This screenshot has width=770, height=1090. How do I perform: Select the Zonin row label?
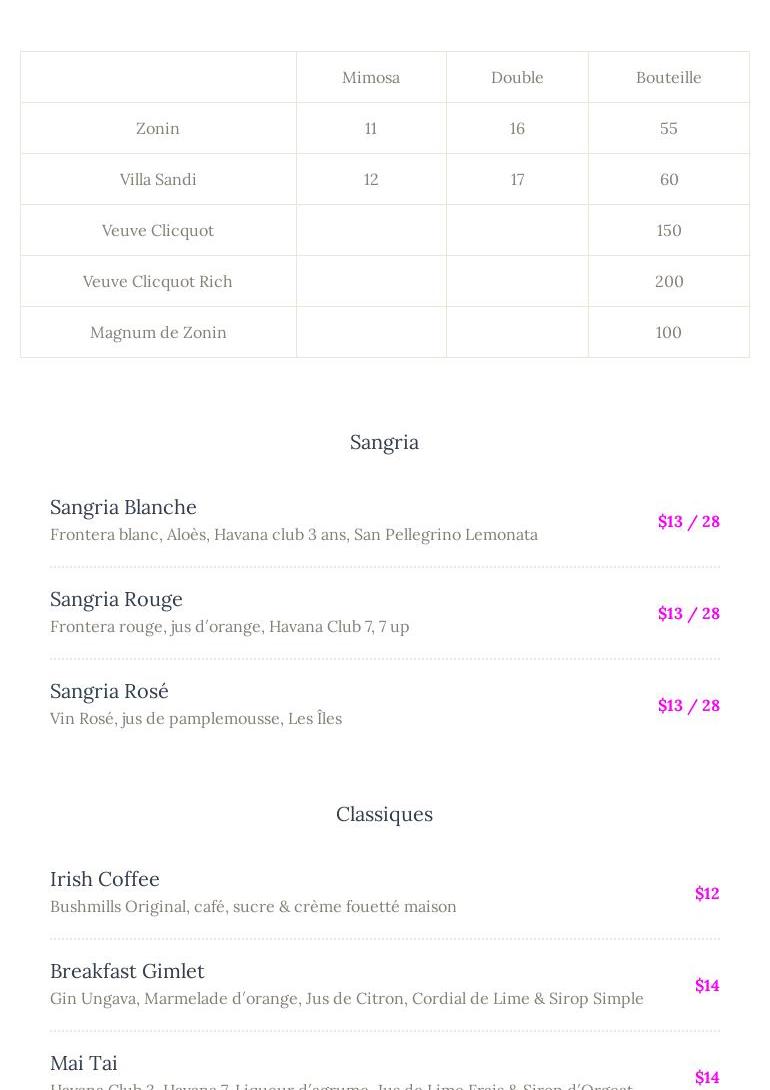coord(158,128)
